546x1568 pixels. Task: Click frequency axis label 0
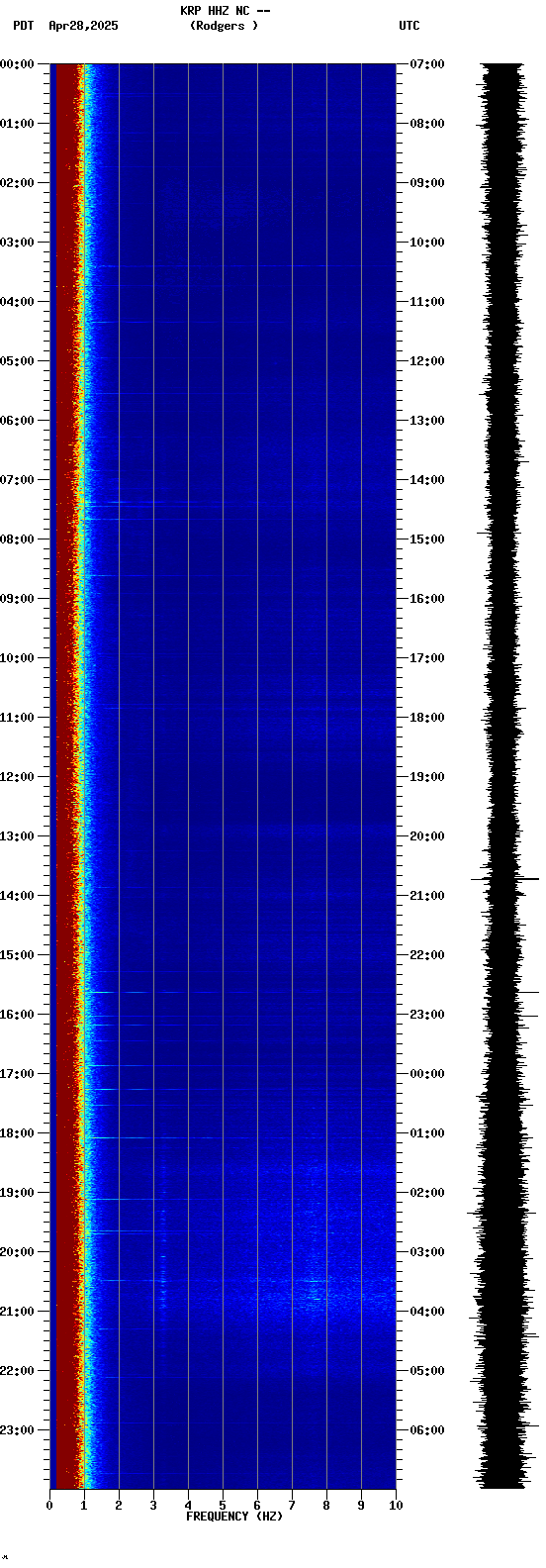coord(49,1506)
